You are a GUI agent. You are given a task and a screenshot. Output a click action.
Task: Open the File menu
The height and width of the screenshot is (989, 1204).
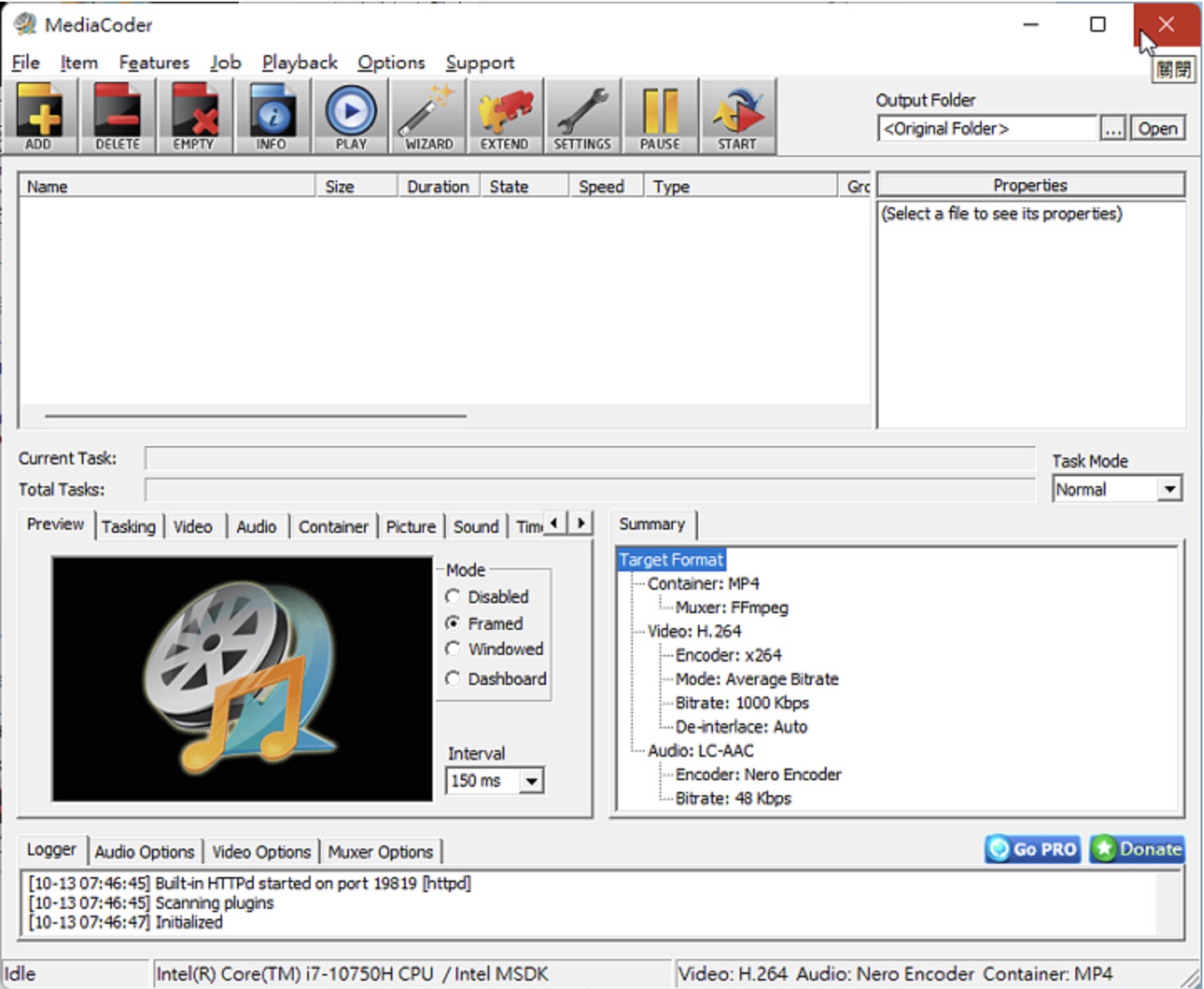tap(26, 63)
